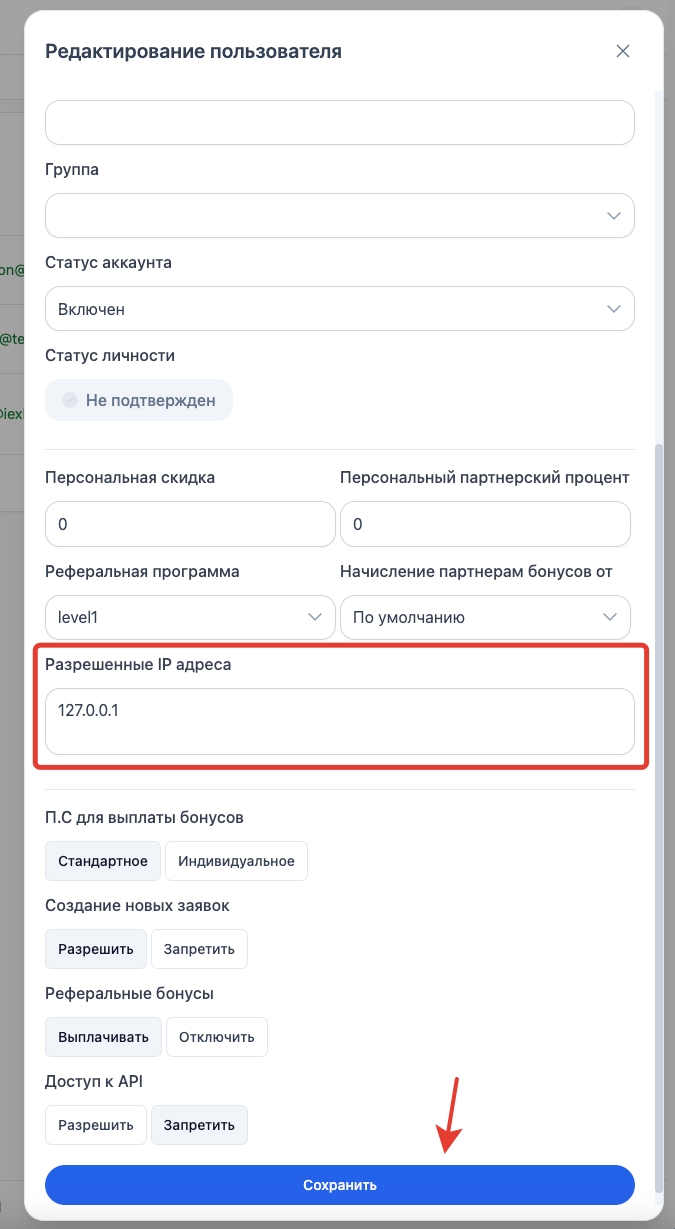Select Индивидуальное payout option

[236, 861]
